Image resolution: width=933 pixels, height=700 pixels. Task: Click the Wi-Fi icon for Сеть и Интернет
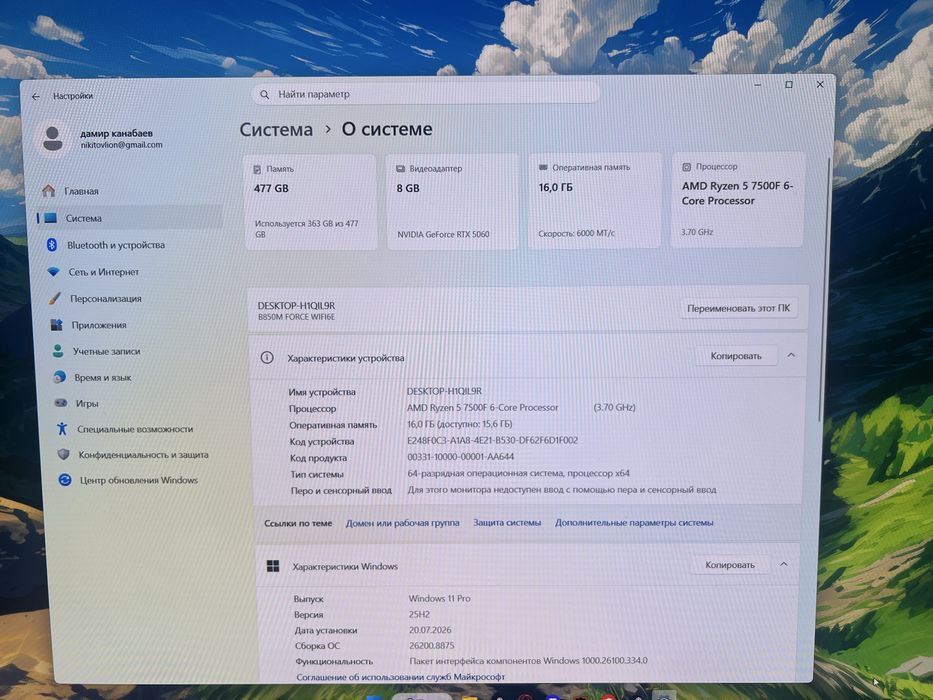click(x=54, y=272)
